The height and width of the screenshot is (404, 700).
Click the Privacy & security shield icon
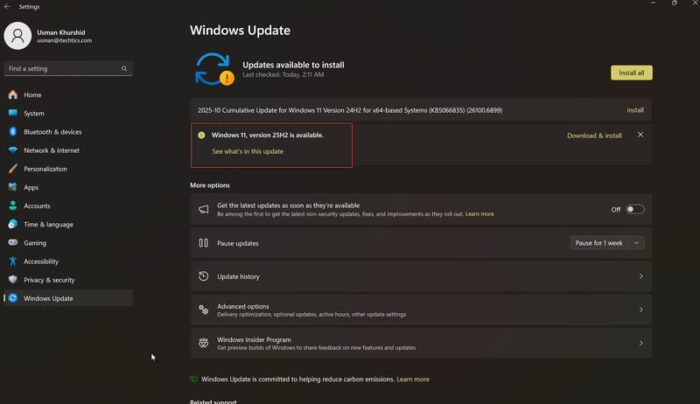pos(13,280)
